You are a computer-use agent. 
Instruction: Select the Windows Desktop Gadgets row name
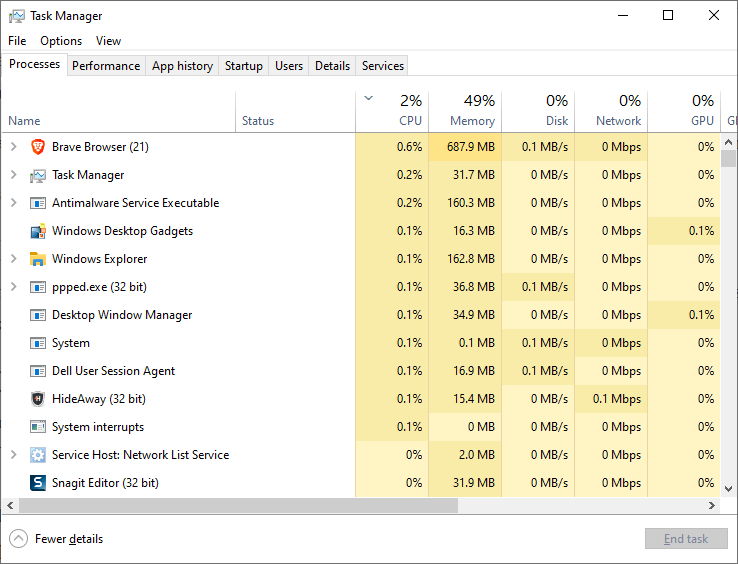pos(122,231)
